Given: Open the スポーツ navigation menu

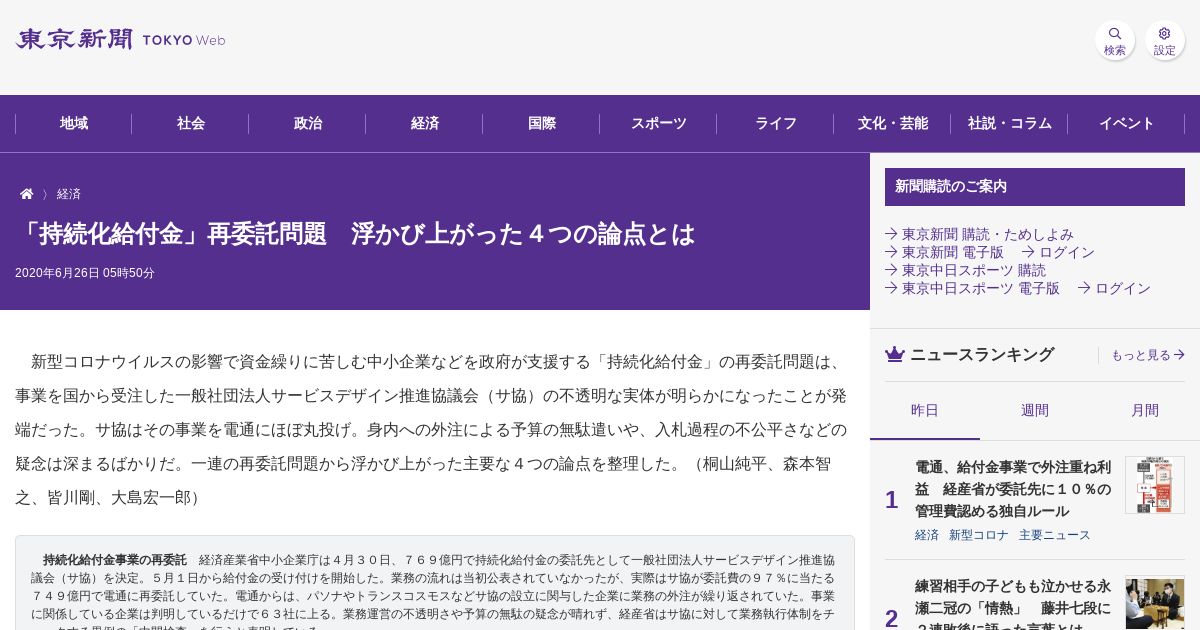Looking at the screenshot, I should click(x=659, y=123).
